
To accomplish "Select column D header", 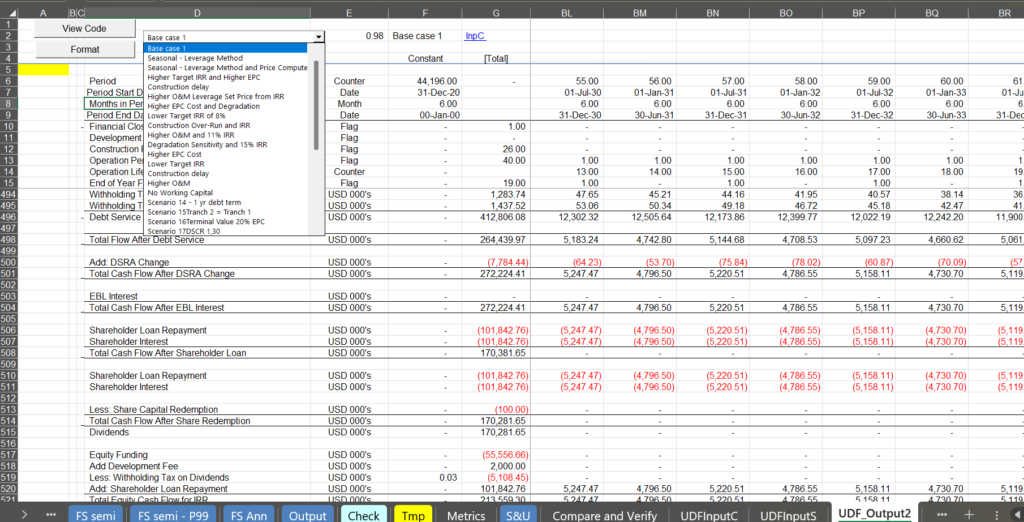I will click(197, 12).
